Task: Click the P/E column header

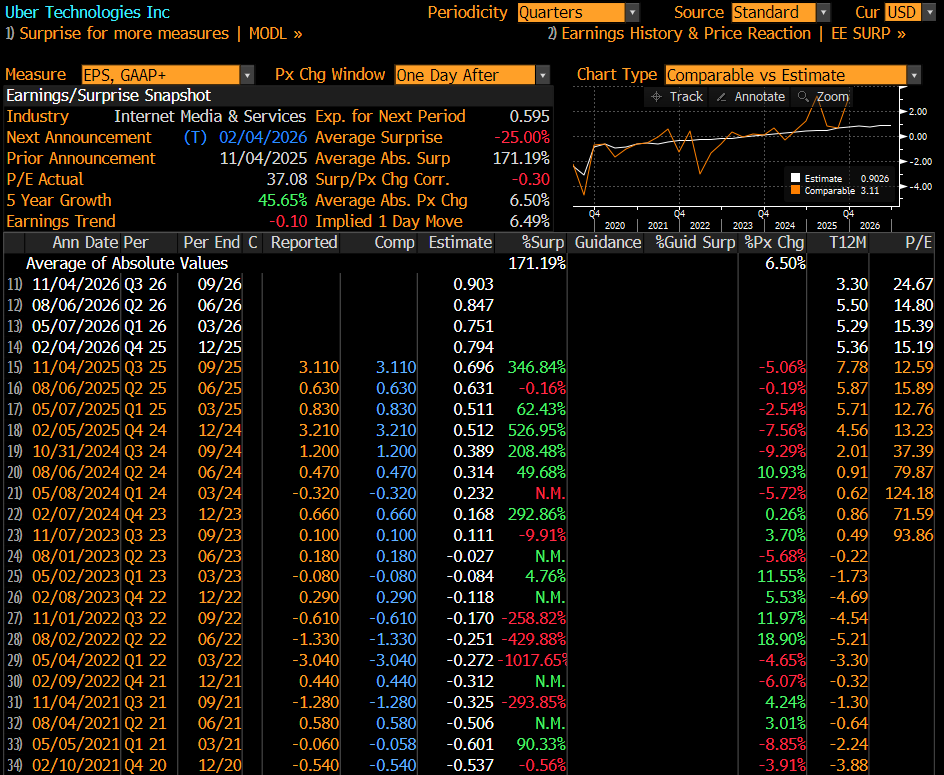Action: tap(917, 242)
